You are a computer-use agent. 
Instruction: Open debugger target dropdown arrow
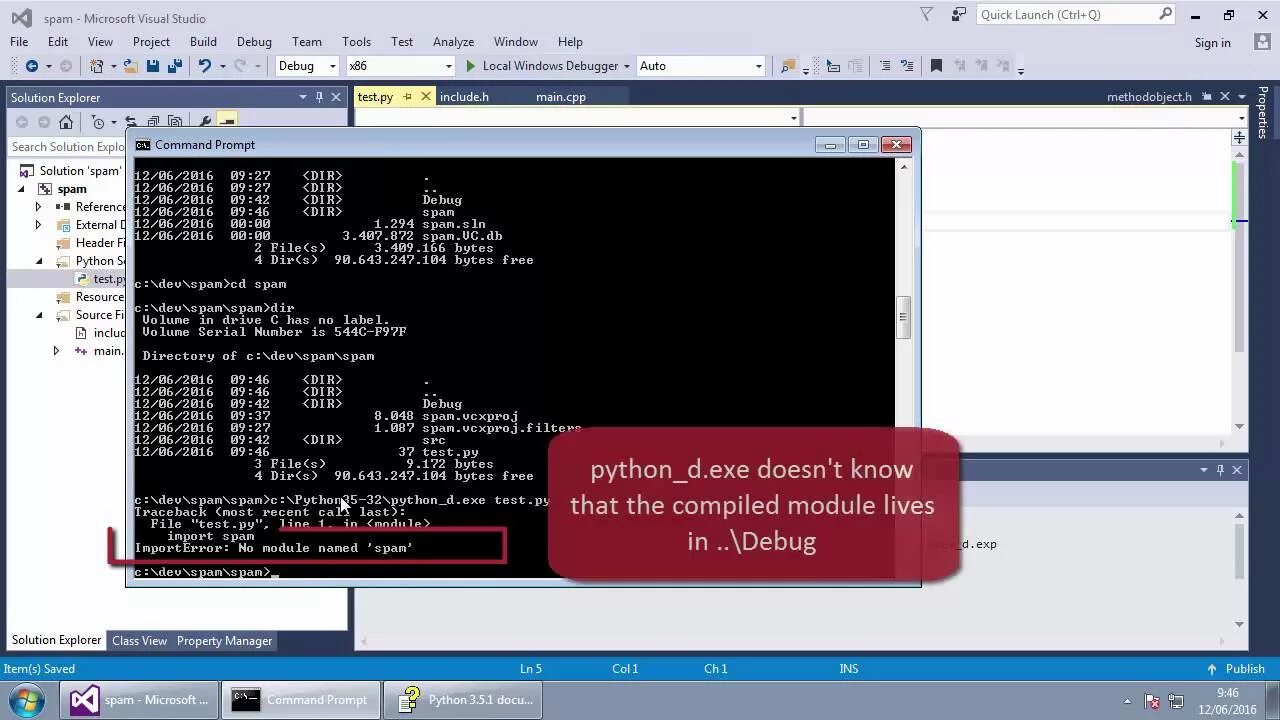click(x=626, y=66)
